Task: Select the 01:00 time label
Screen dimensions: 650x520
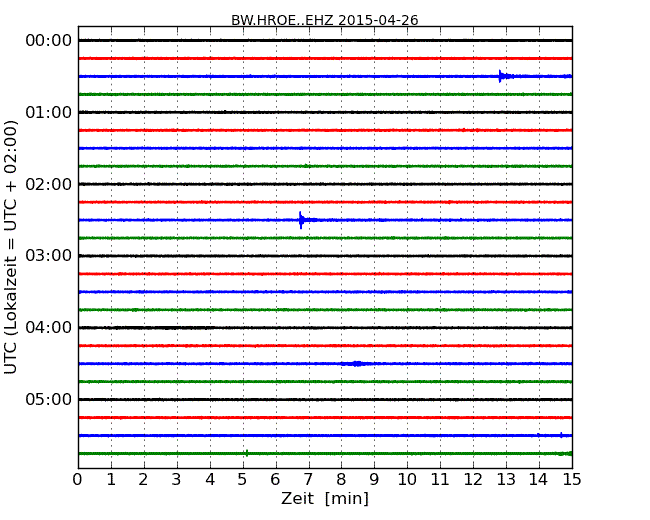Action: 49,112
